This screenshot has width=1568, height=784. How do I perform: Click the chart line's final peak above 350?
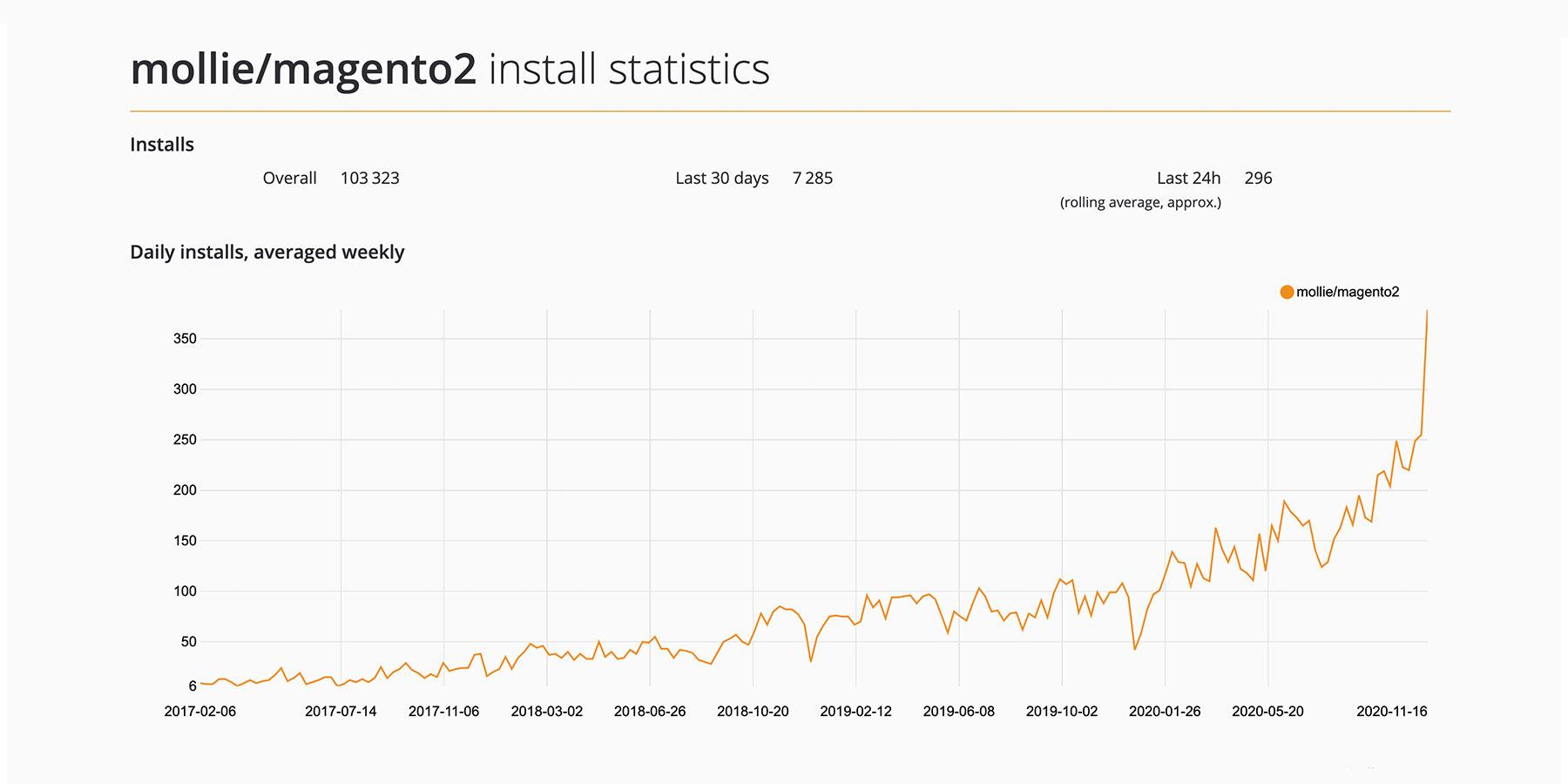pyautogui.click(x=1427, y=312)
